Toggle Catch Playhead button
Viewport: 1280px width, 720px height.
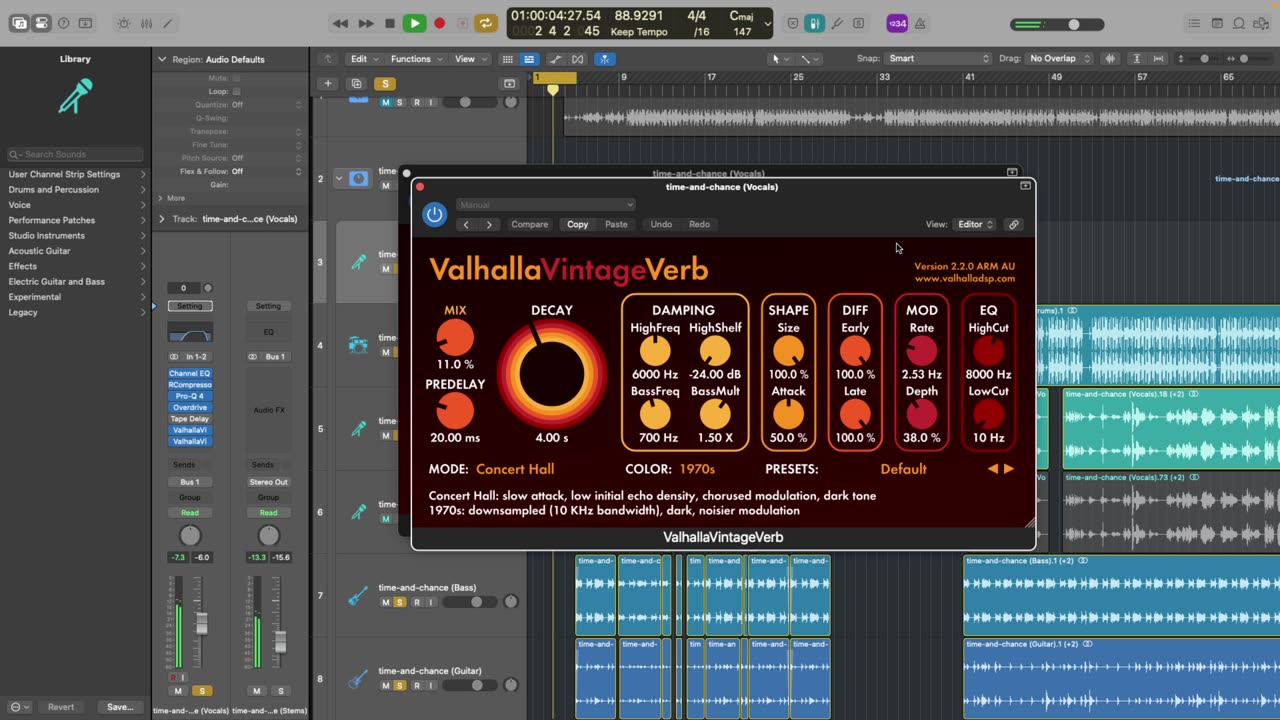pyautogui.click(x=604, y=59)
